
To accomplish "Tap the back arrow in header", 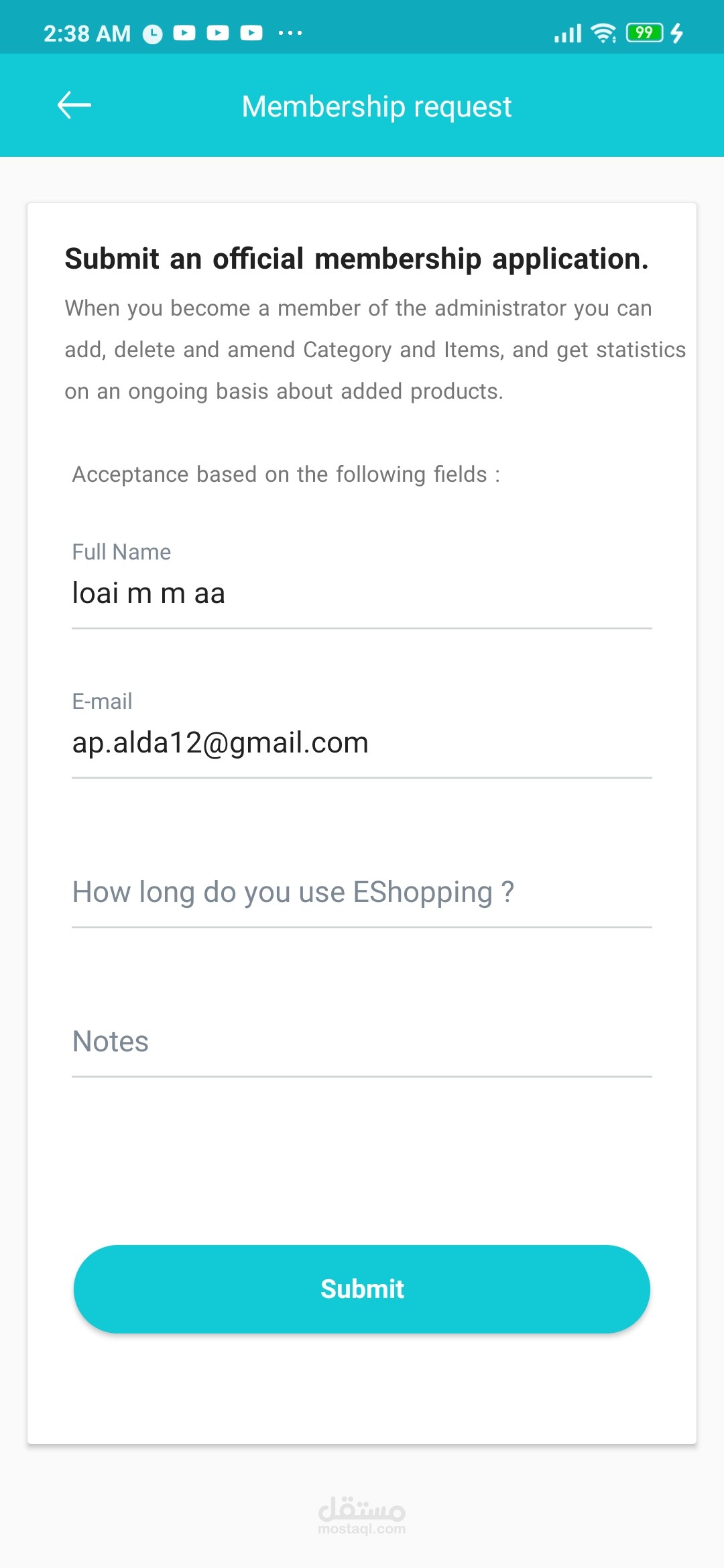I will click(74, 105).
